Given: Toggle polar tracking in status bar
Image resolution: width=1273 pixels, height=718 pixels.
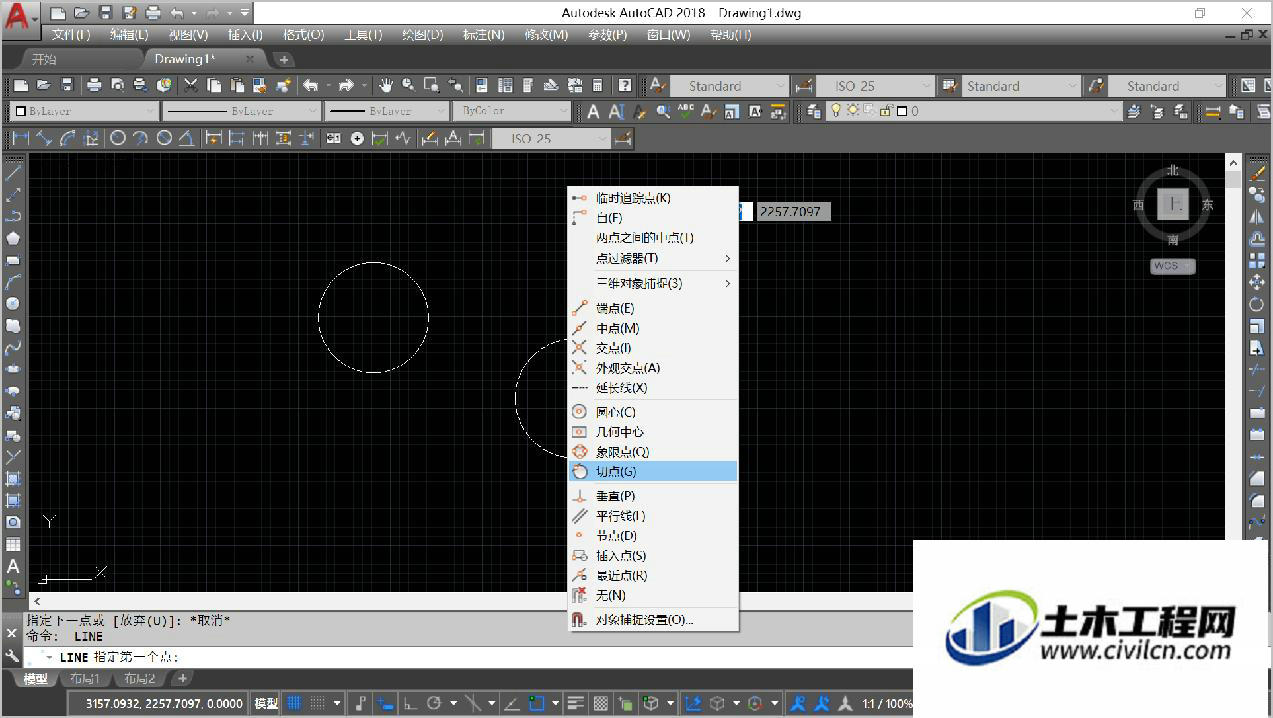Looking at the screenshot, I should [434, 703].
